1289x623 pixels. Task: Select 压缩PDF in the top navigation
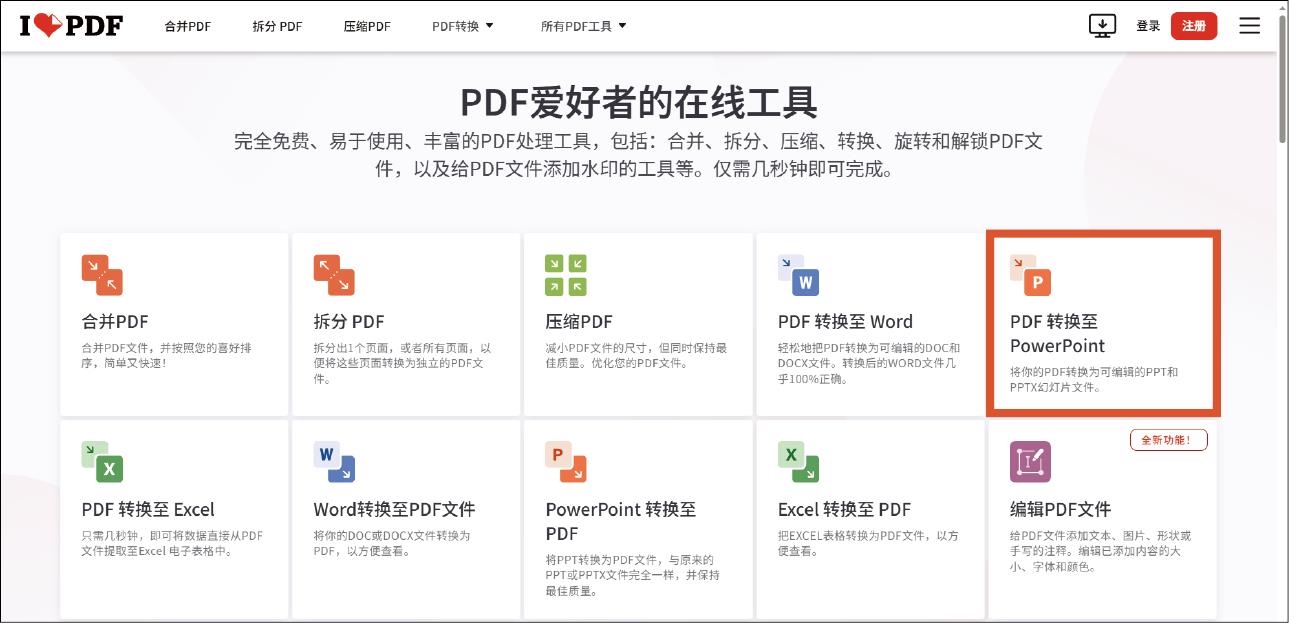[367, 26]
